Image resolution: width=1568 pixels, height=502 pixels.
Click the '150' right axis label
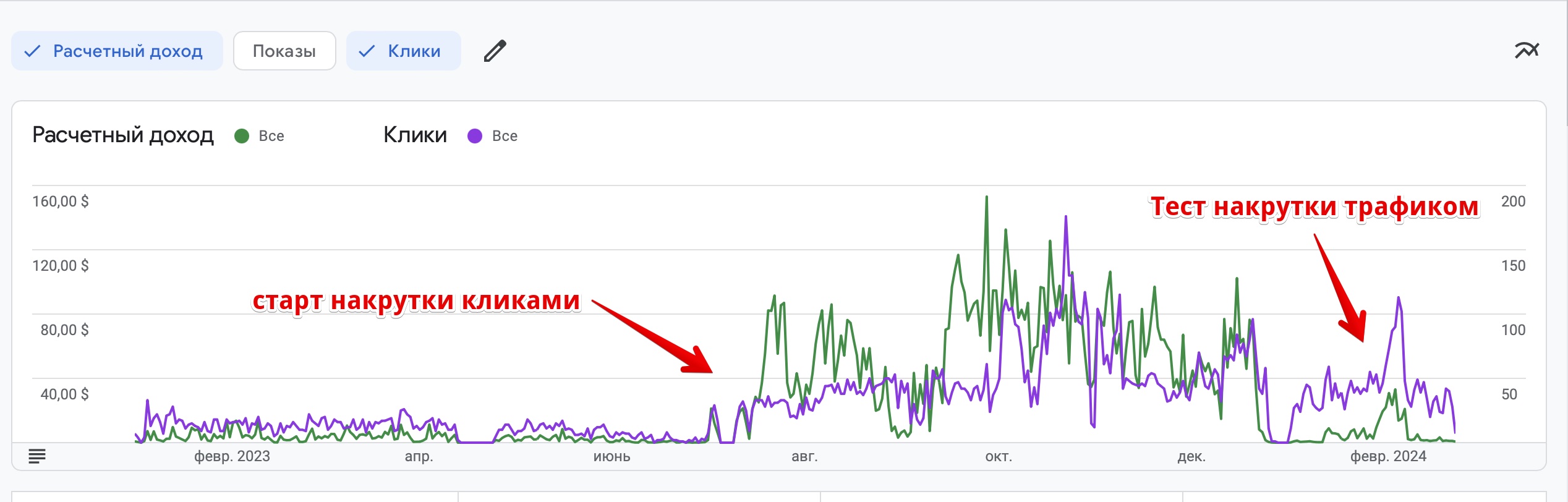pos(1513,266)
